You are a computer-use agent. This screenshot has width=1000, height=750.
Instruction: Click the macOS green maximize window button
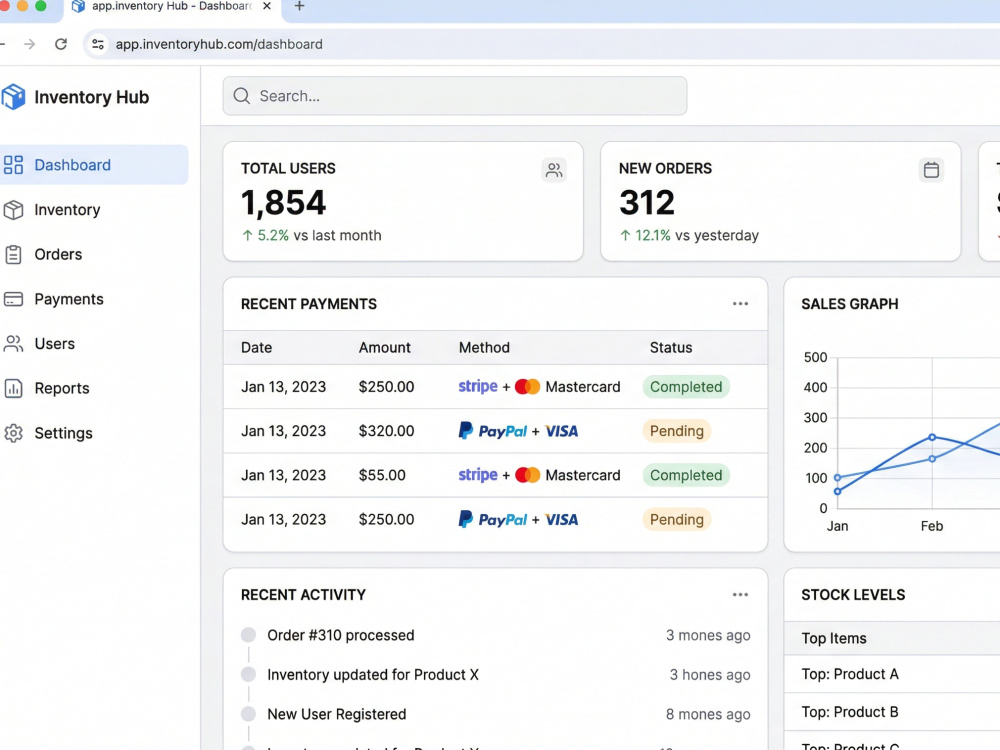(x=41, y=6)
